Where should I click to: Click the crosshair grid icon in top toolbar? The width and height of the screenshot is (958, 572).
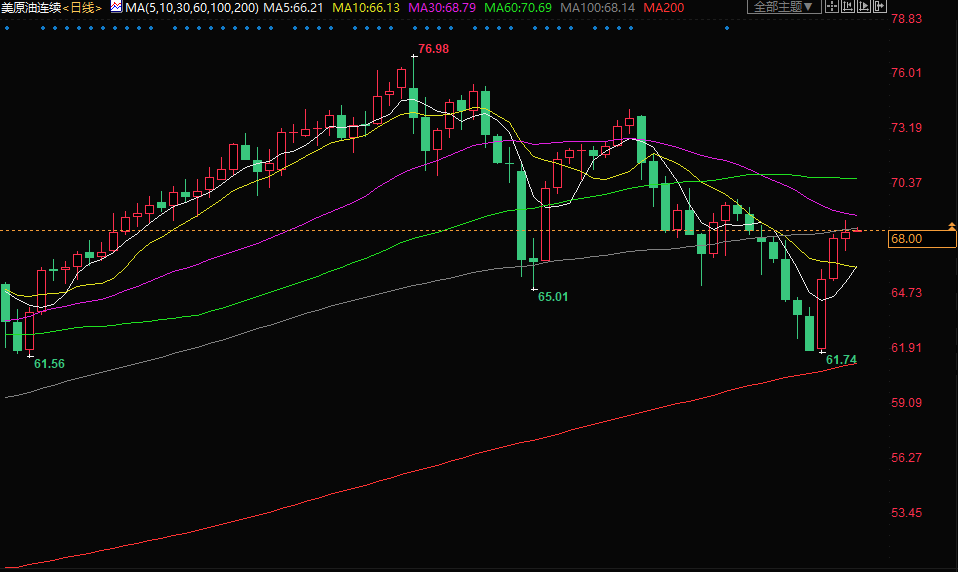(x=831, y=7)
